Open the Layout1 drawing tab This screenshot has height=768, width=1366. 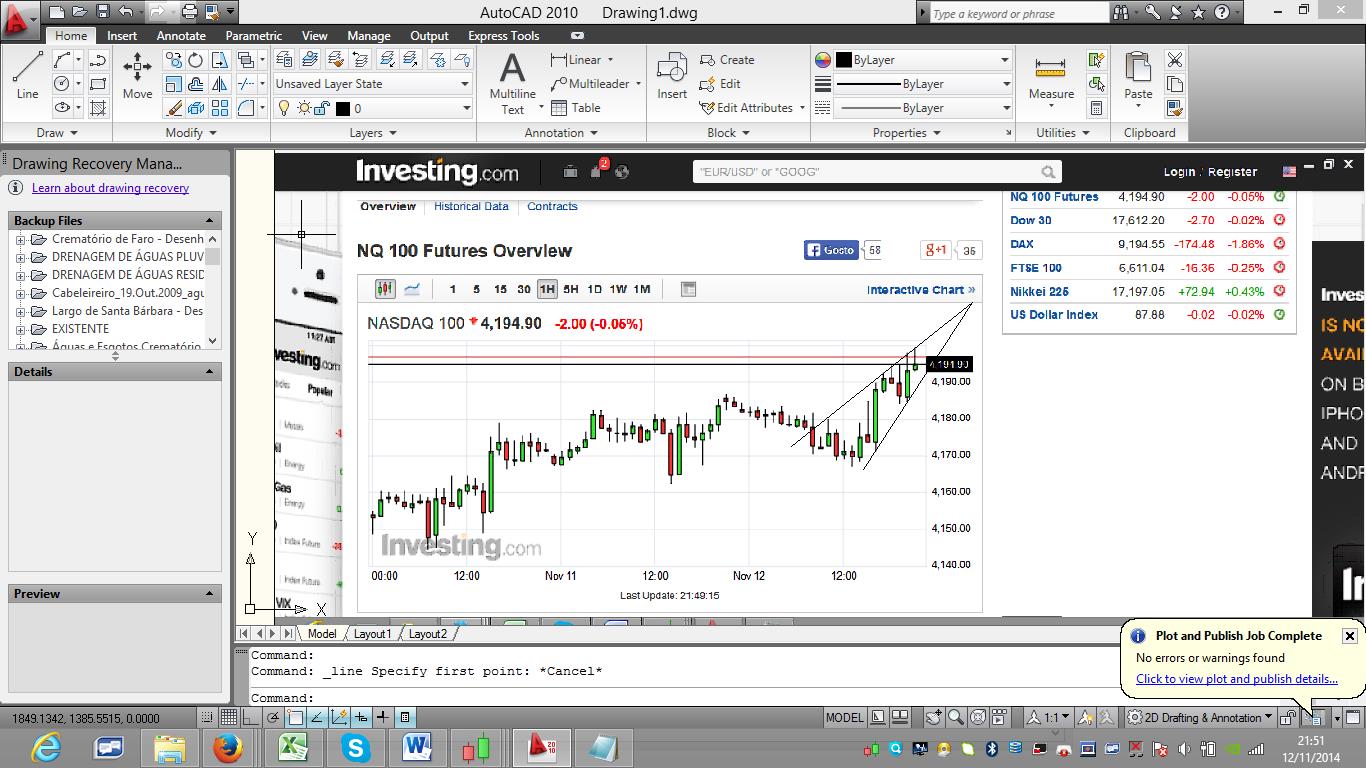[372, 633]
